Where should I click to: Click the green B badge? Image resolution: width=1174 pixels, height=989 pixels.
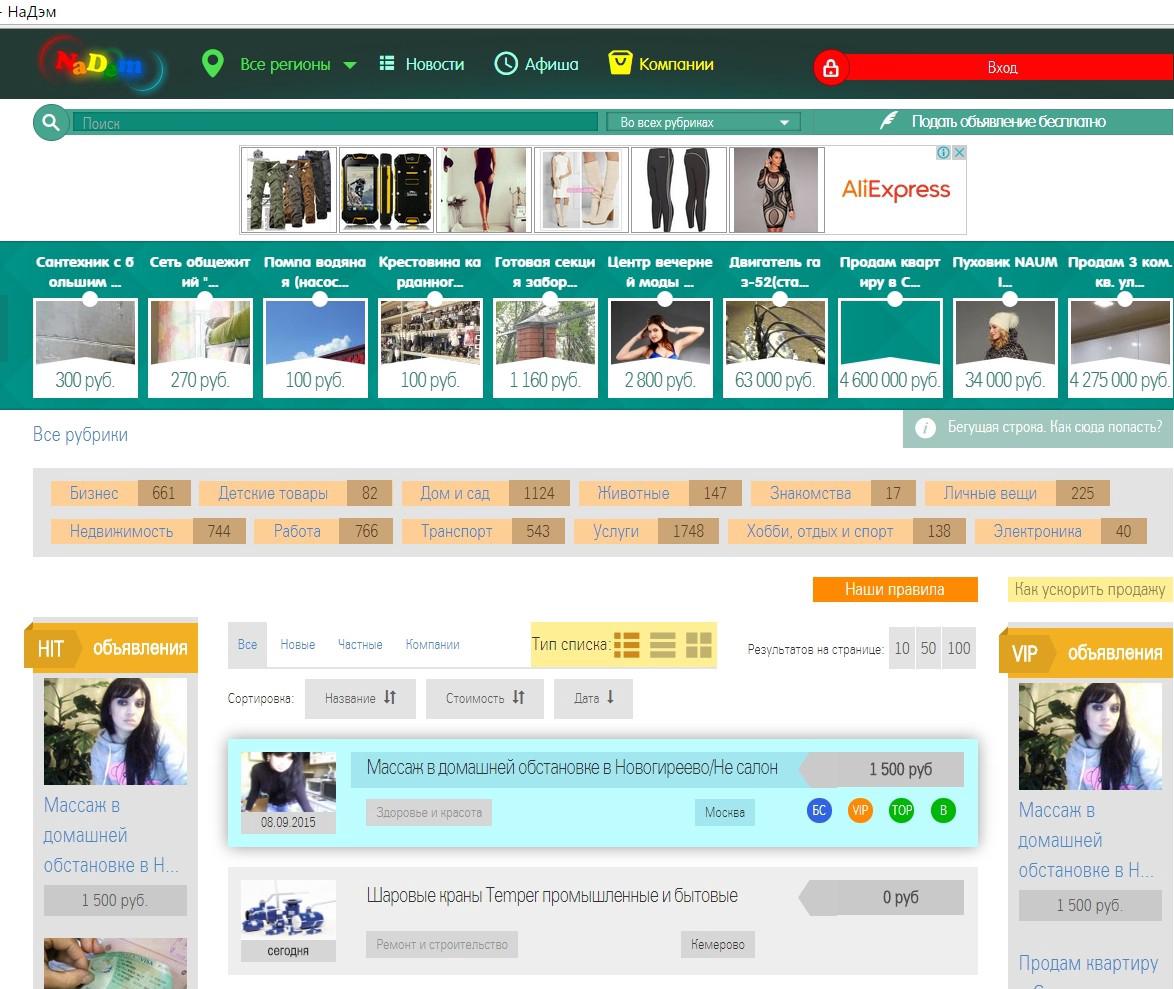pyautogui.click(x=943, y=810)
